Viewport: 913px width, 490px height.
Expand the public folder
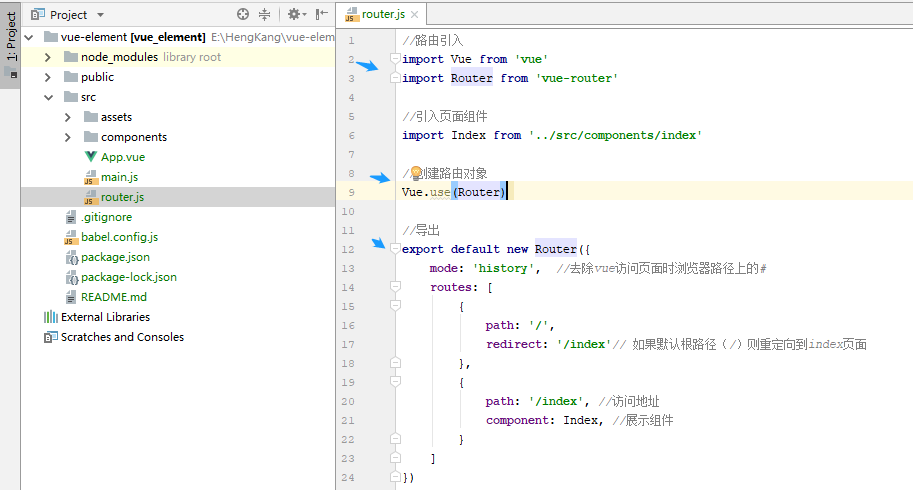[48, 77]
